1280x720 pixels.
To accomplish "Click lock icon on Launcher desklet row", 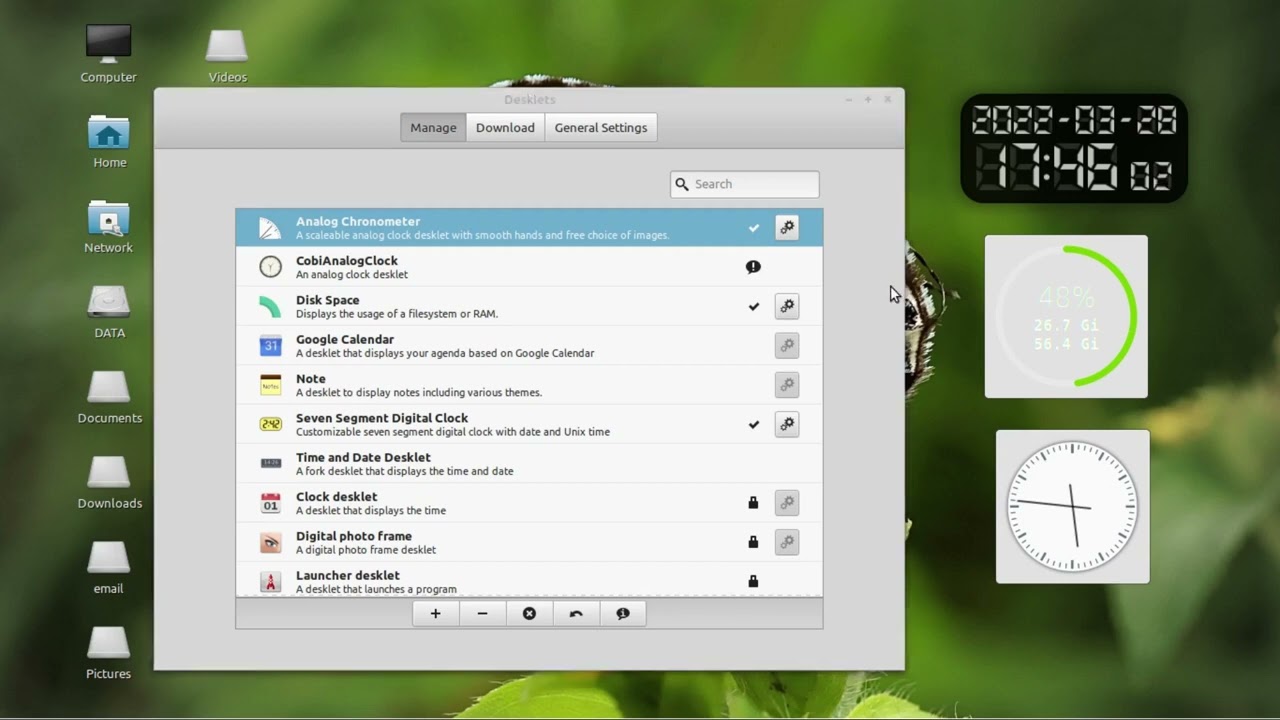I will [753, 581].
